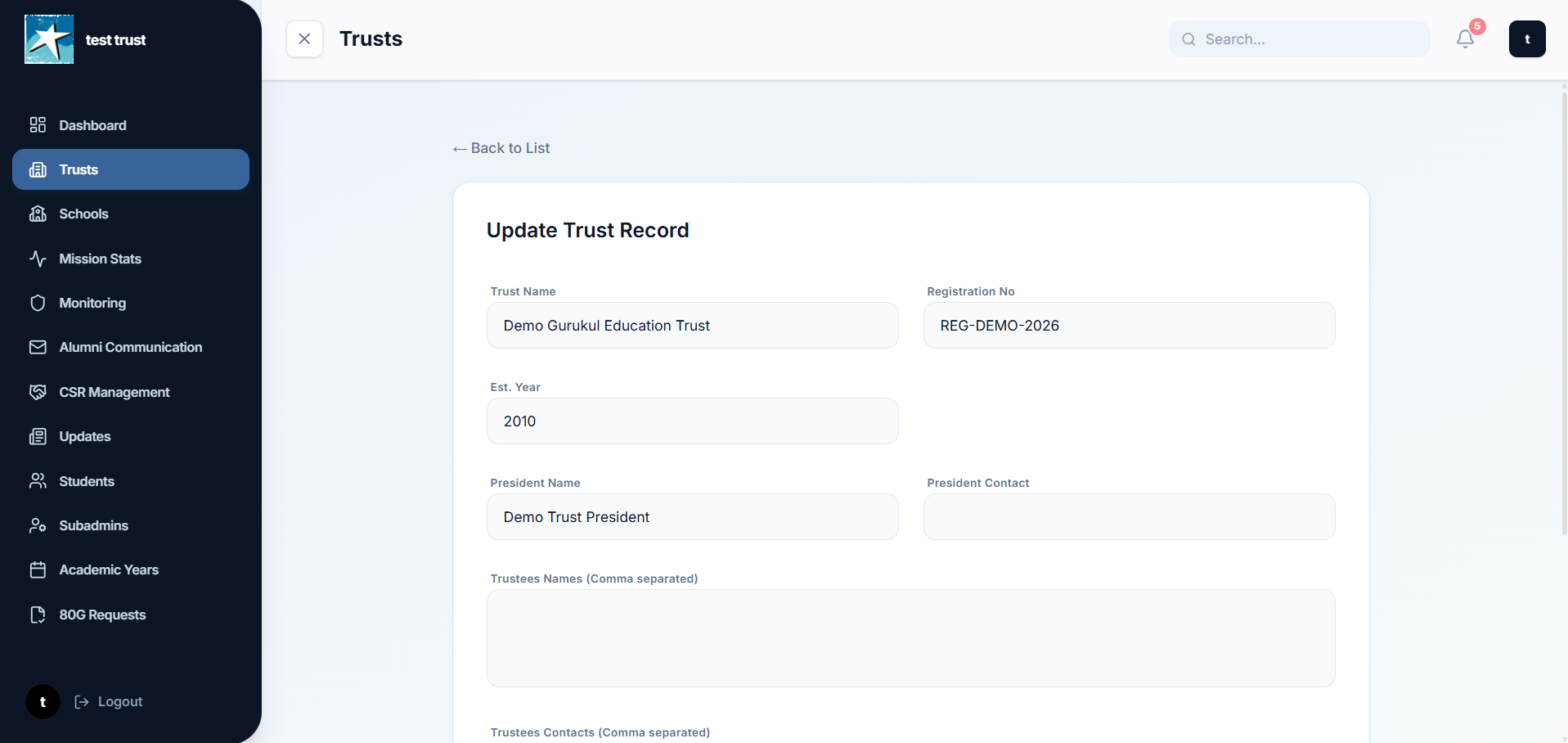Click the test trust star logo
Image resolution: width=1568 pixels, height=743 pixels.
[49, 39]
